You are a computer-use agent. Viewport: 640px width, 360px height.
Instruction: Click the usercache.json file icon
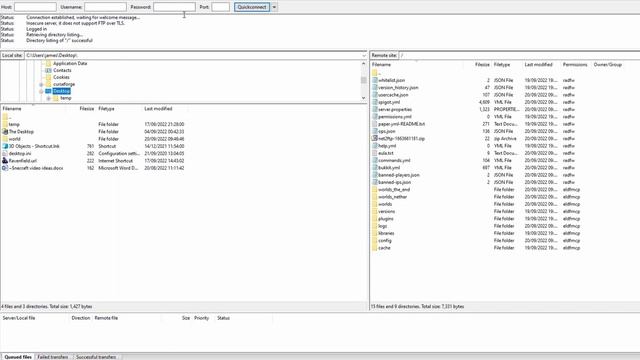pos(375,95)
